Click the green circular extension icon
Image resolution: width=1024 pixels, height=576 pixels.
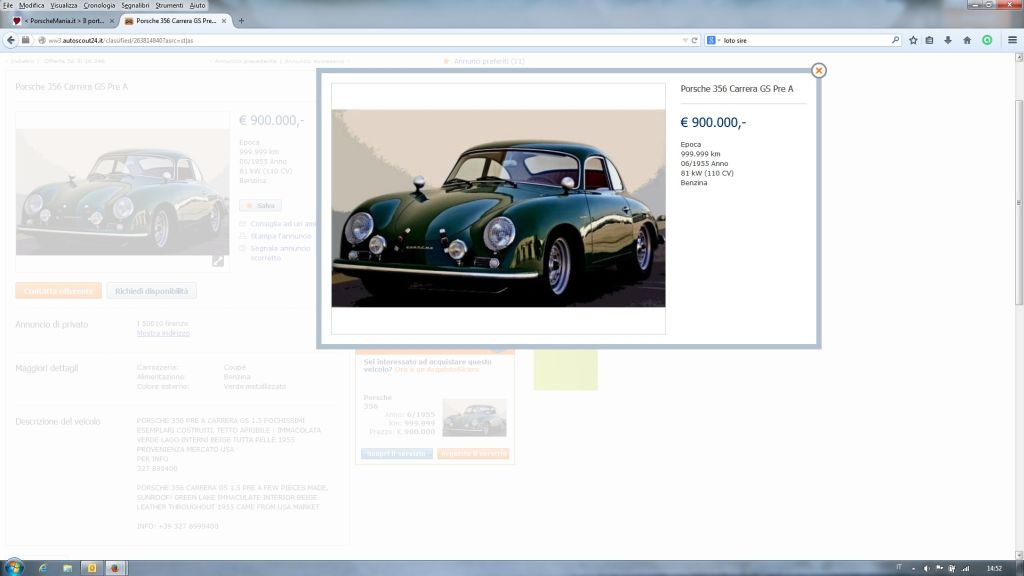tap(987, 40)
